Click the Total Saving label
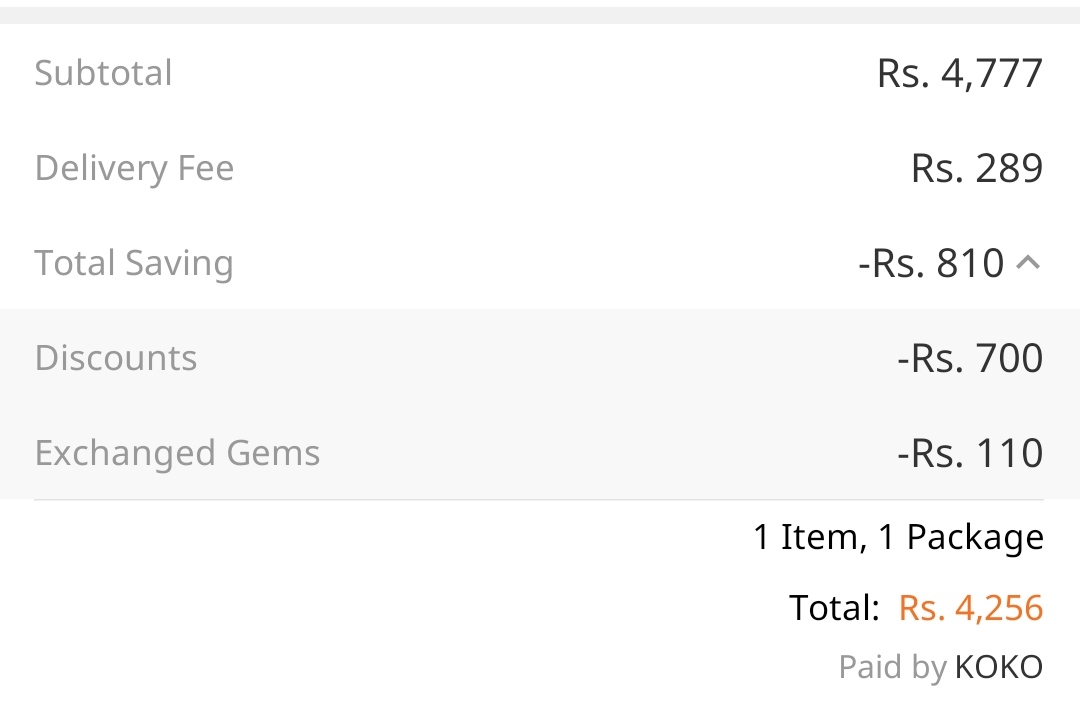The height and width of the screenshot is (716, 1080). [x=134, y=263]
